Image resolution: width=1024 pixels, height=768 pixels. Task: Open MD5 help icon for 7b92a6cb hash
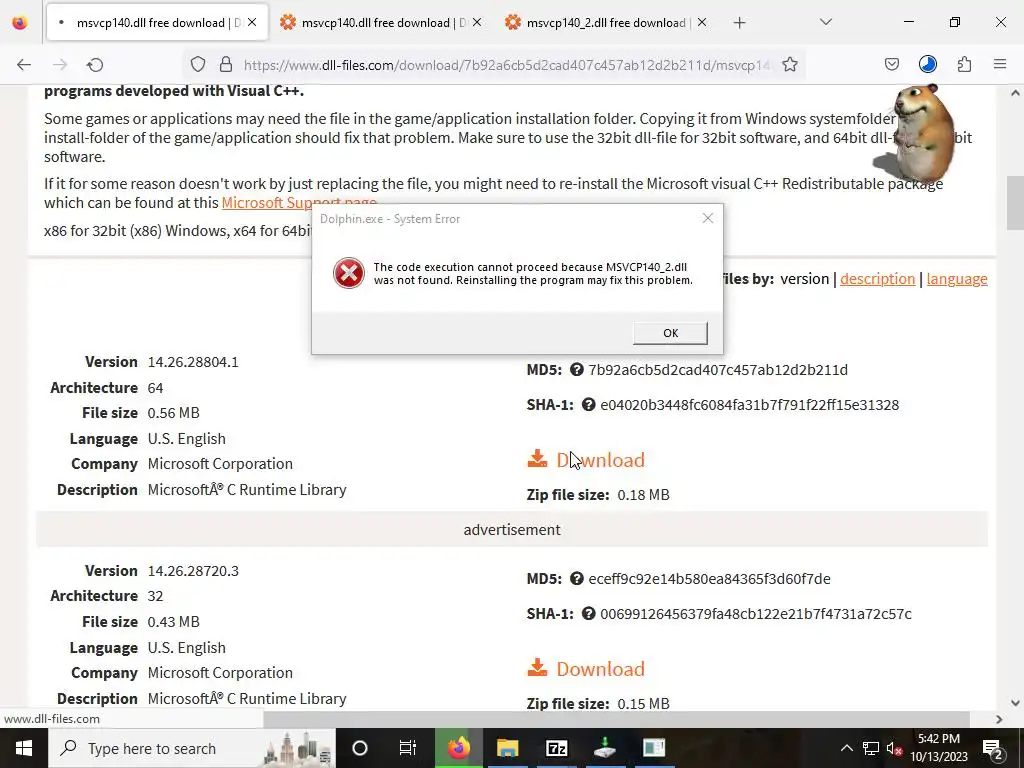576,370
